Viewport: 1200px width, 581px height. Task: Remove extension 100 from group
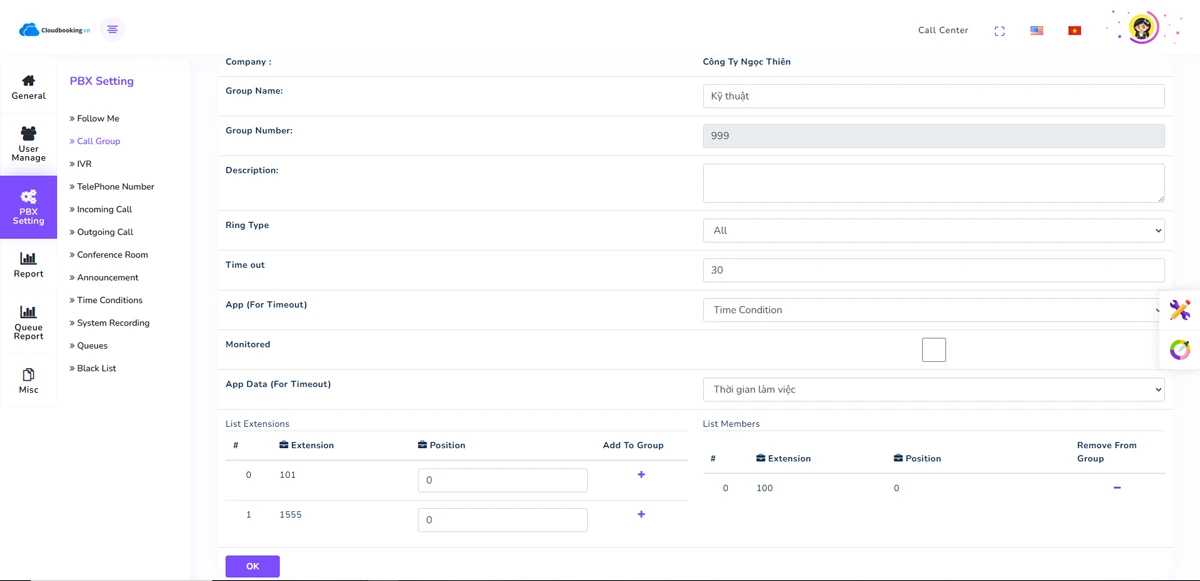coord(1116,488)
